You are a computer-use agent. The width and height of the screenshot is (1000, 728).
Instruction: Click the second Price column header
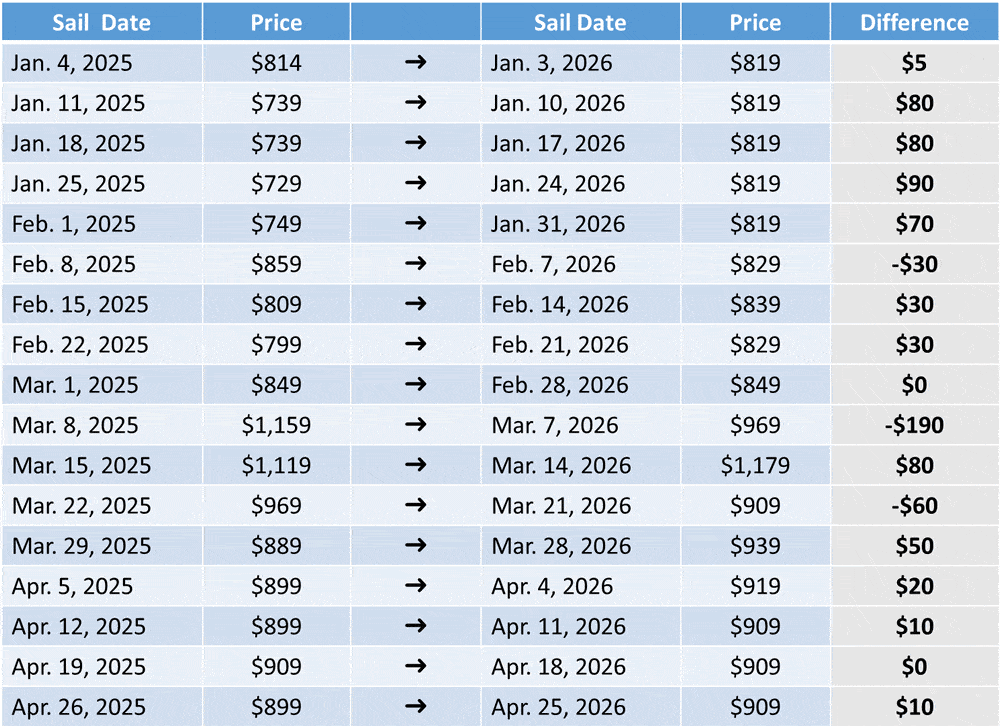click(x=755, y=22)
